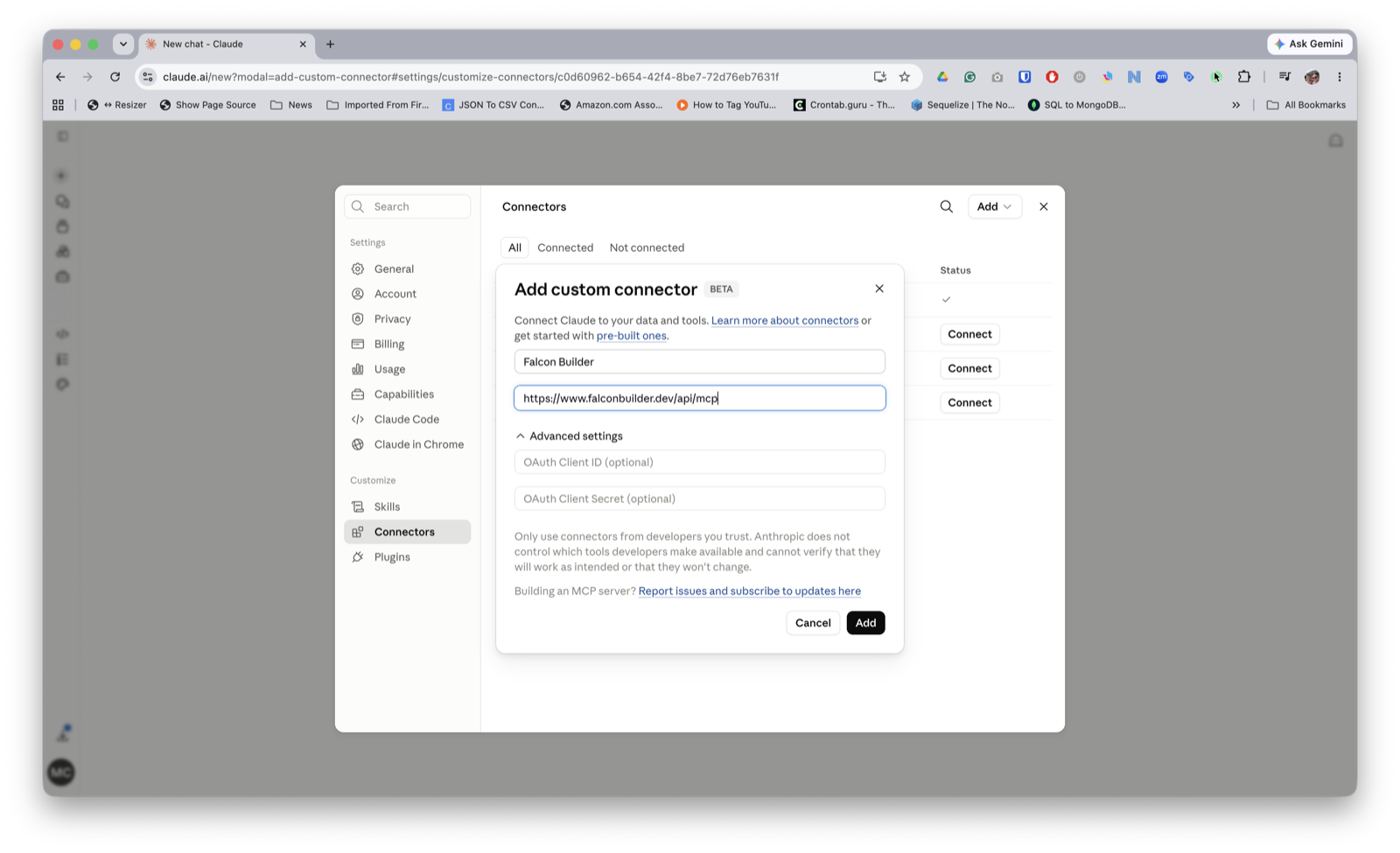Open the Chrome three-dot menu
1400x853 pixels.
pos(1339,77)
